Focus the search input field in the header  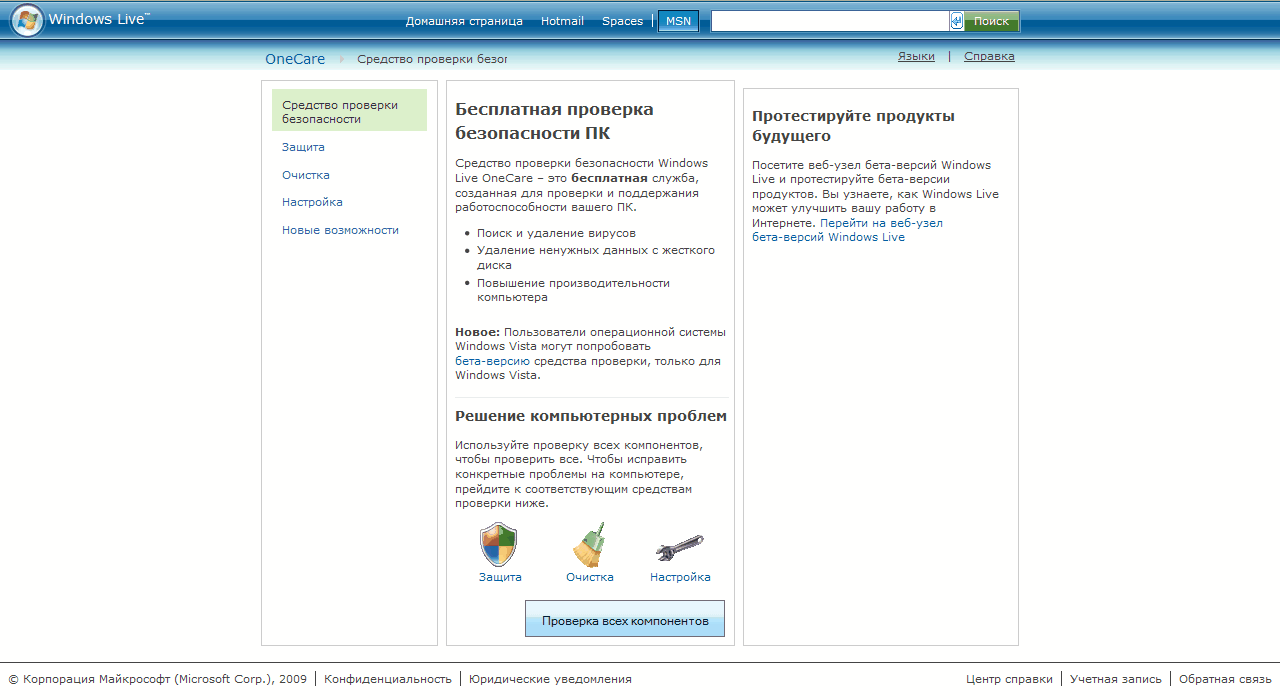830,21
